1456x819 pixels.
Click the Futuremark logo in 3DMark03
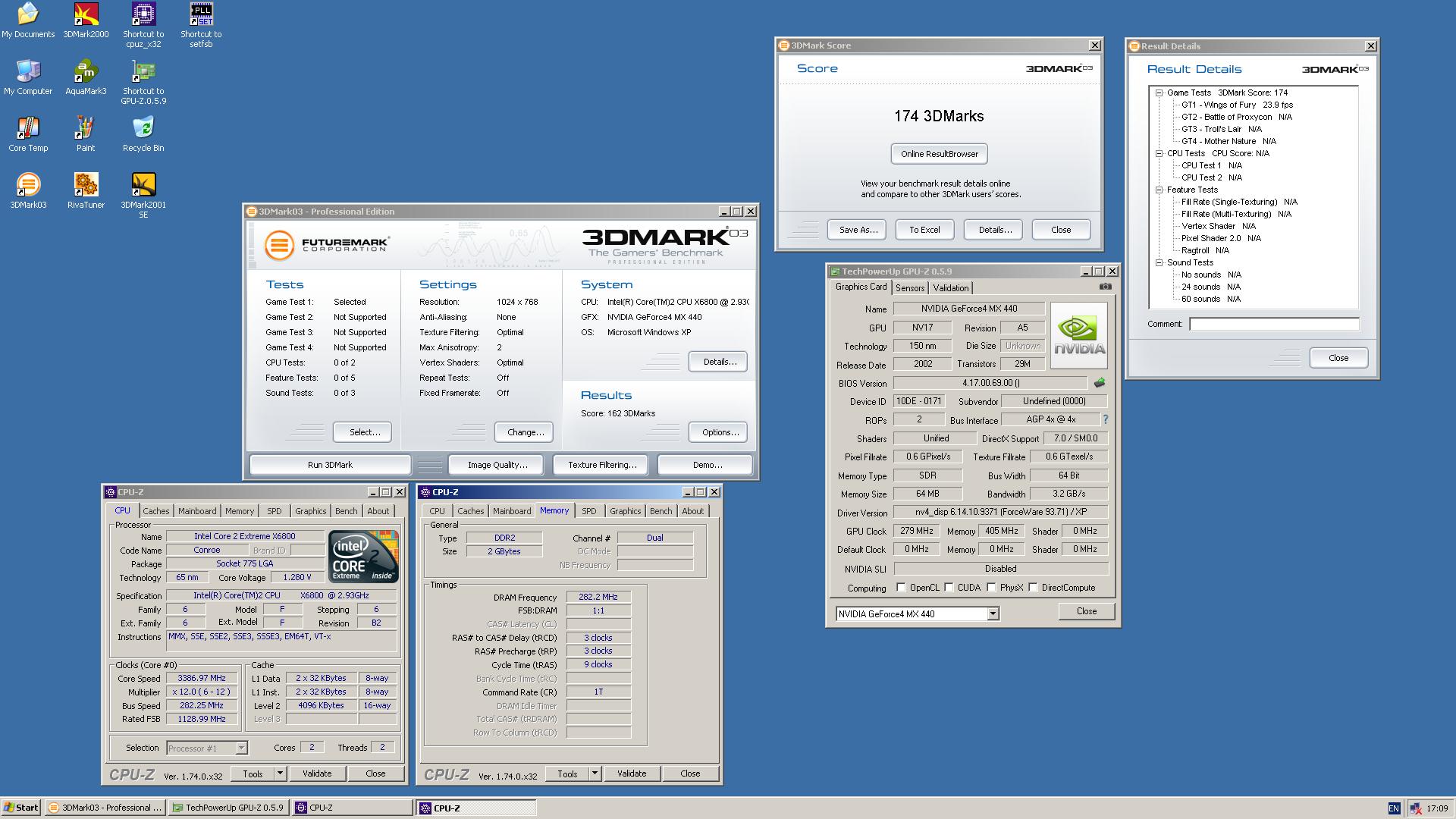point(328,245)
